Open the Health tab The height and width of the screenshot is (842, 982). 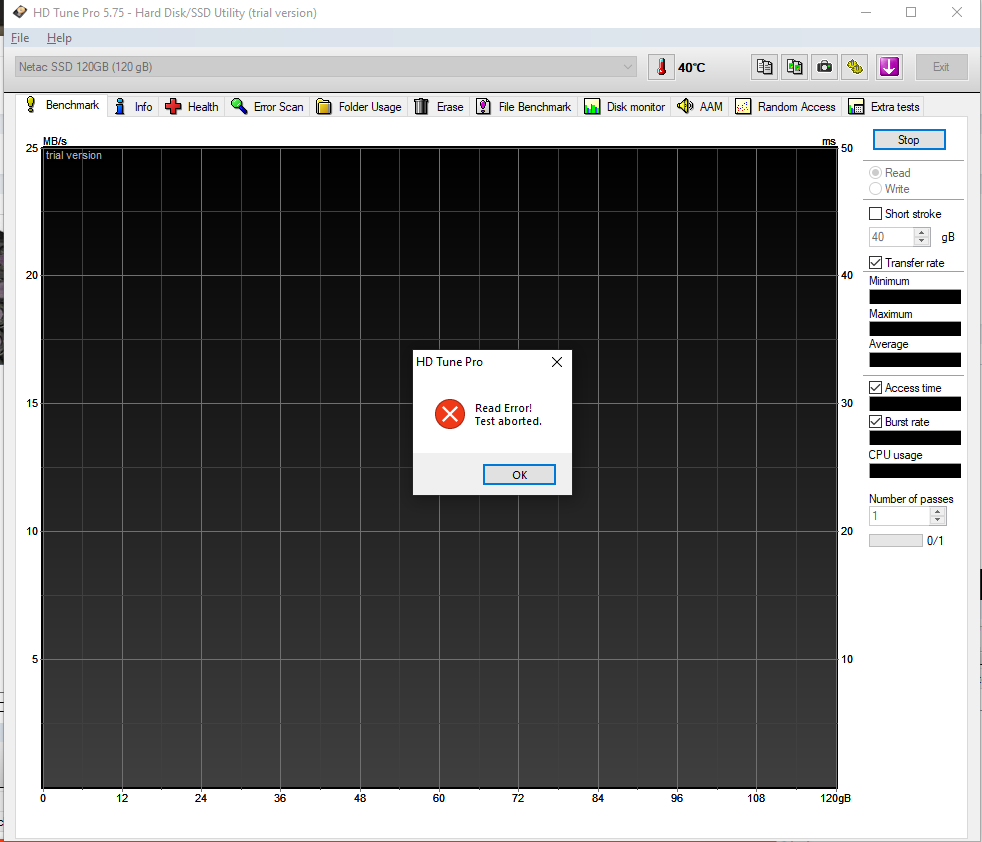point(192,107)
